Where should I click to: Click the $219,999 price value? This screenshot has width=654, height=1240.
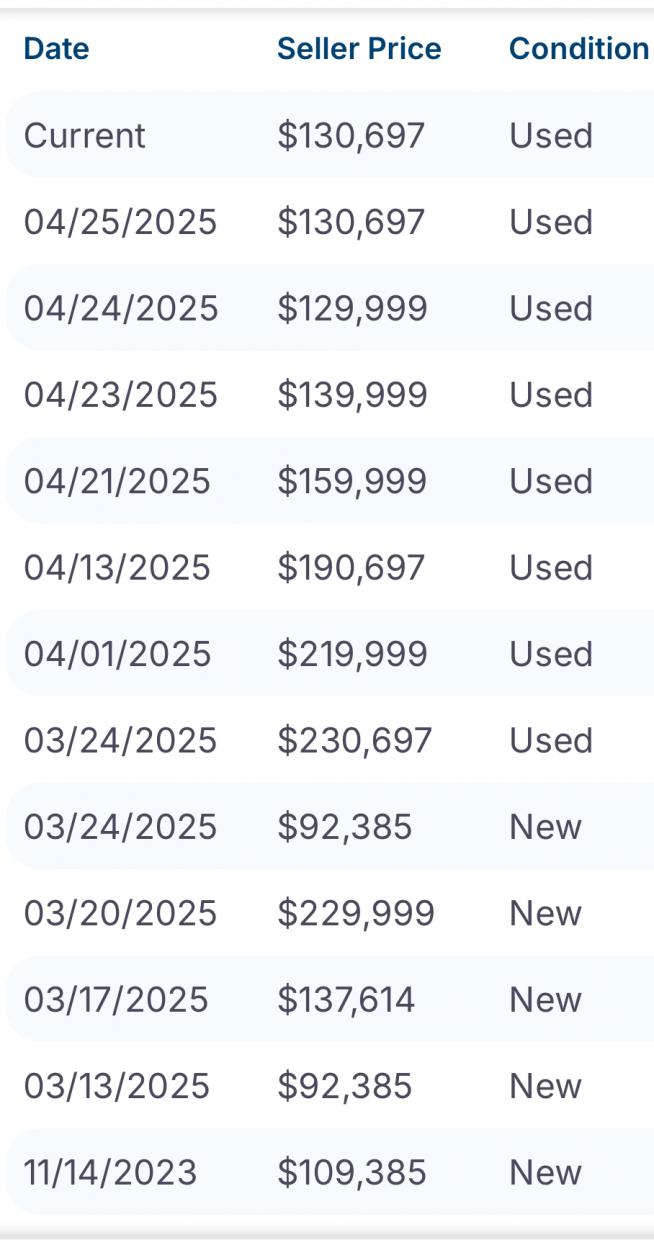[352, 654]
